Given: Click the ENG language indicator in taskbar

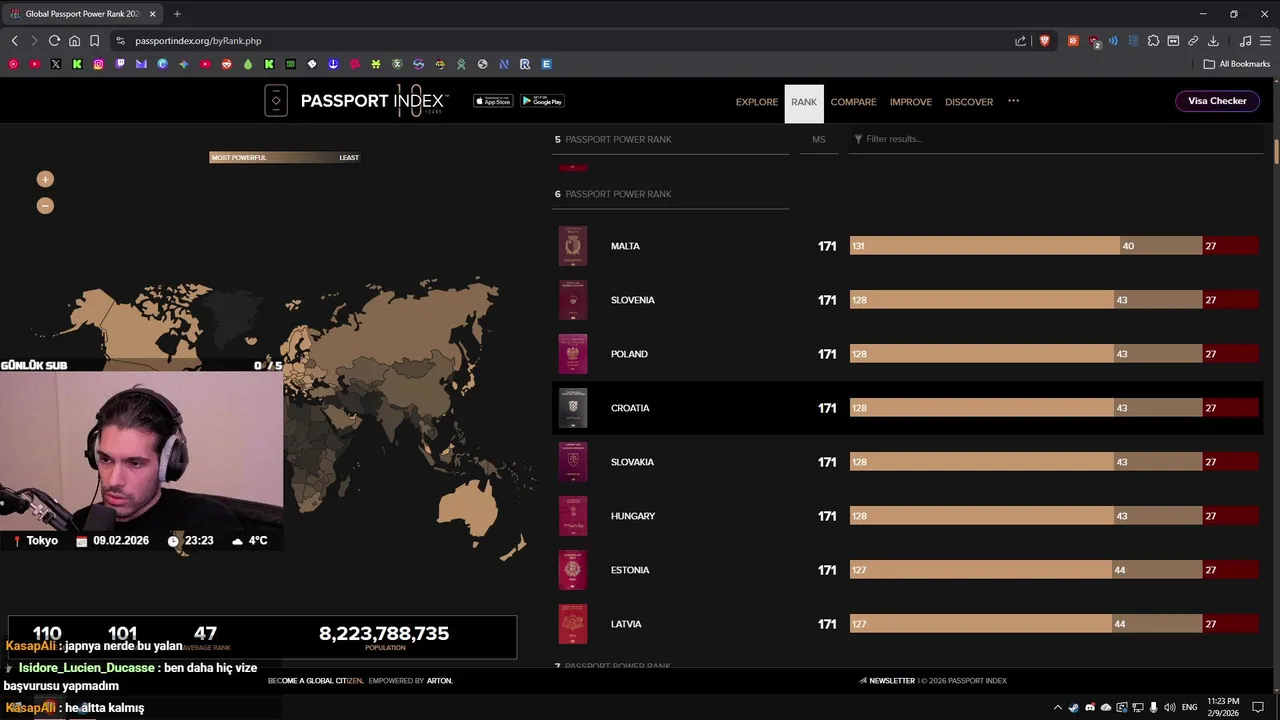Looking at the screenshot, I should 1189,707.
